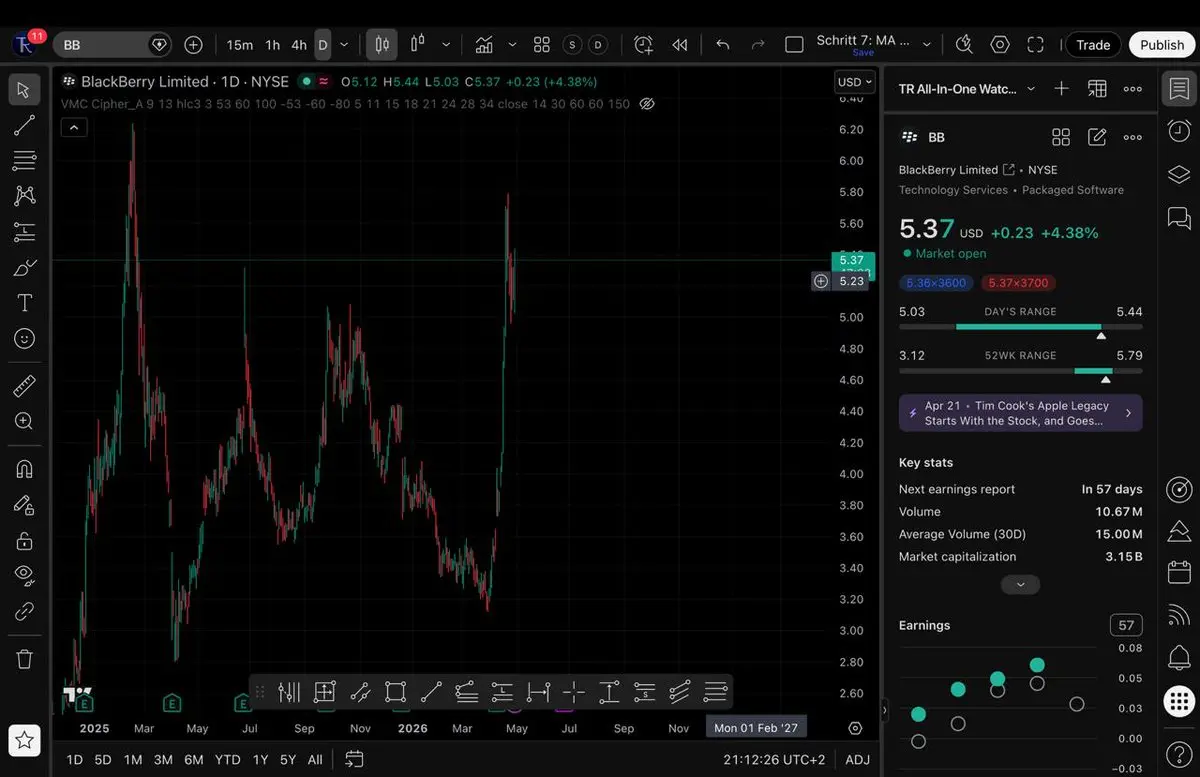The width and height of the screenshot is (1200, 777).
Task: Select the YTD time range
Action: coord(228,760)
